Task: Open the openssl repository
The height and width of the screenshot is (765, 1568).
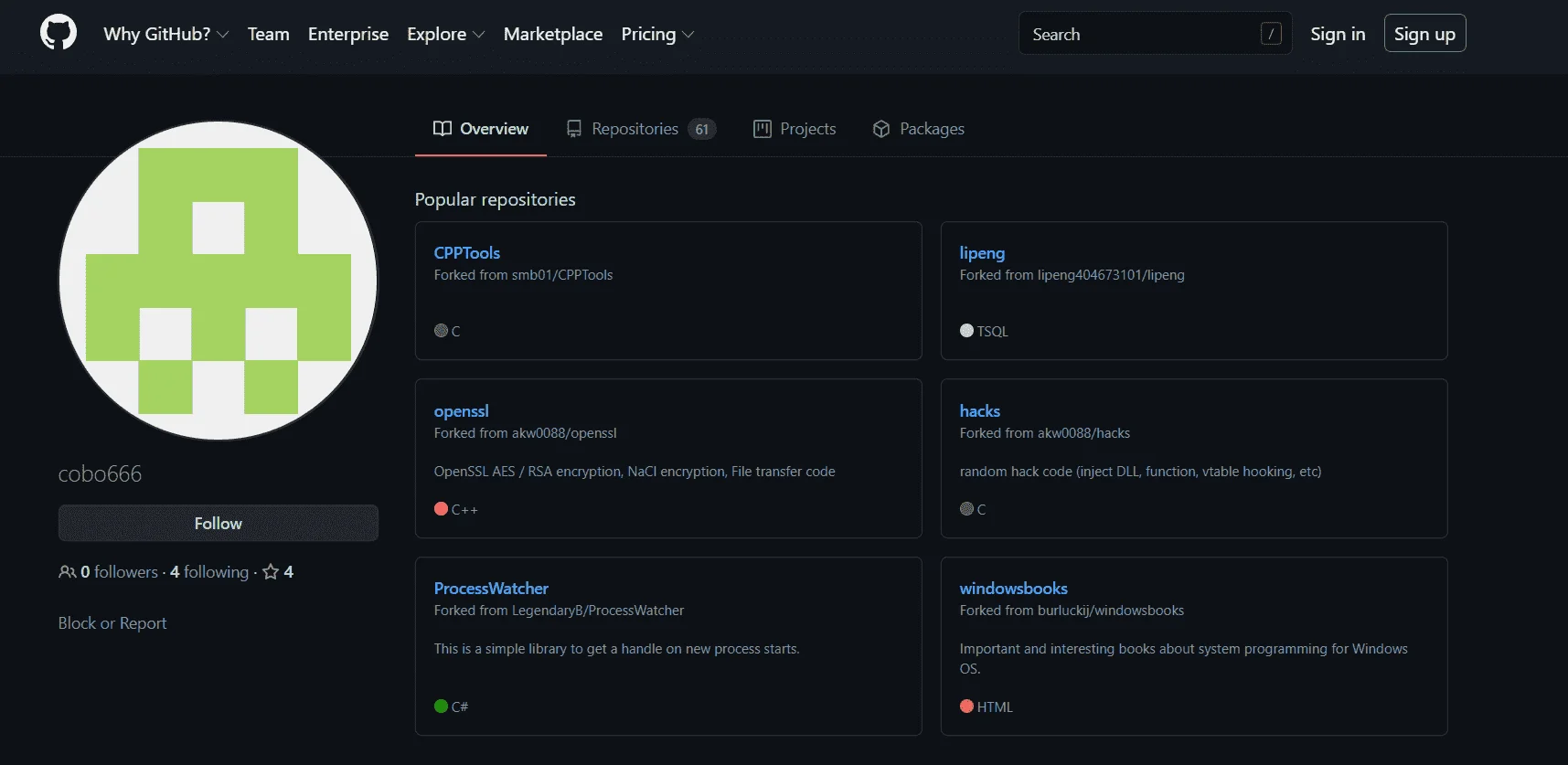Action: pyautogui.click(x=462, y=411)
